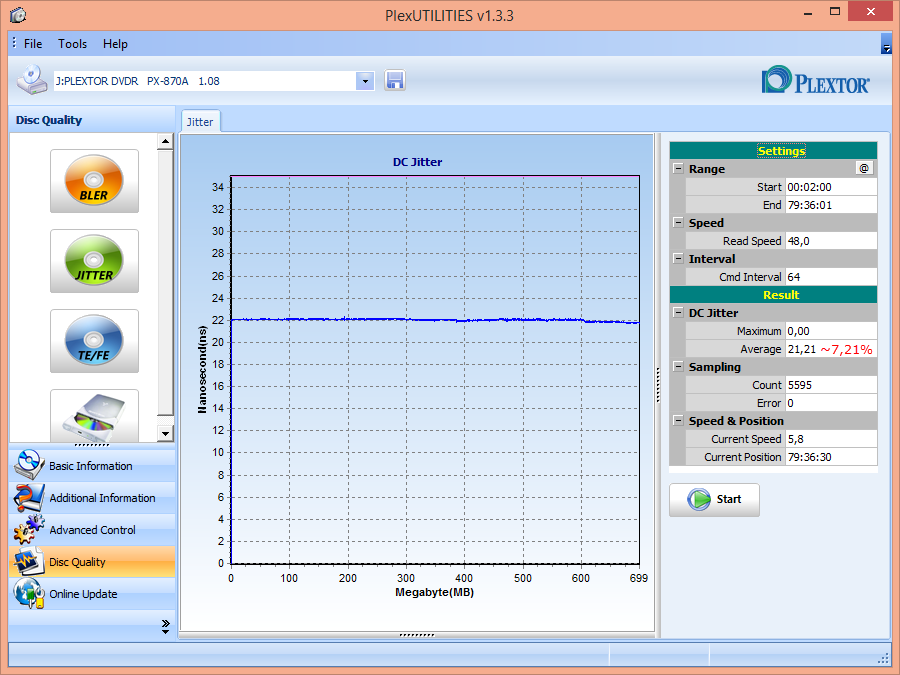The height and width of the screenshot is (675, 900).
Task: Open Basic Information section
Action: point(92,465)
